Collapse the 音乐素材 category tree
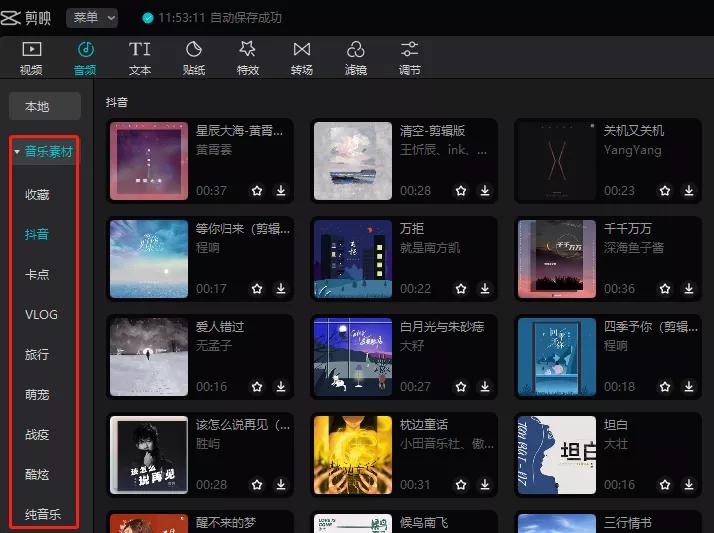 click(x=17, y=152)
